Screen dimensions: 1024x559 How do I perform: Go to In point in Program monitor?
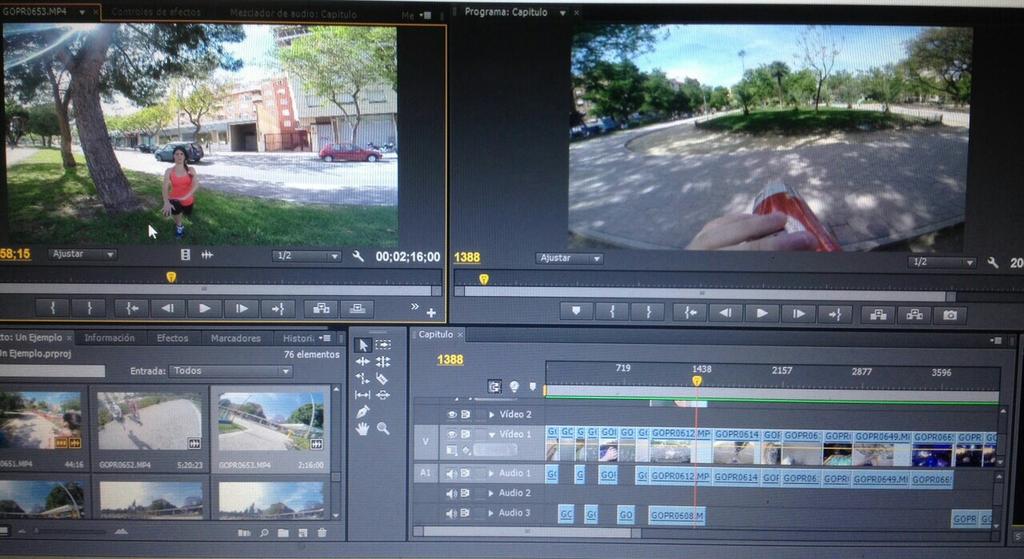[x=690, y=313]
